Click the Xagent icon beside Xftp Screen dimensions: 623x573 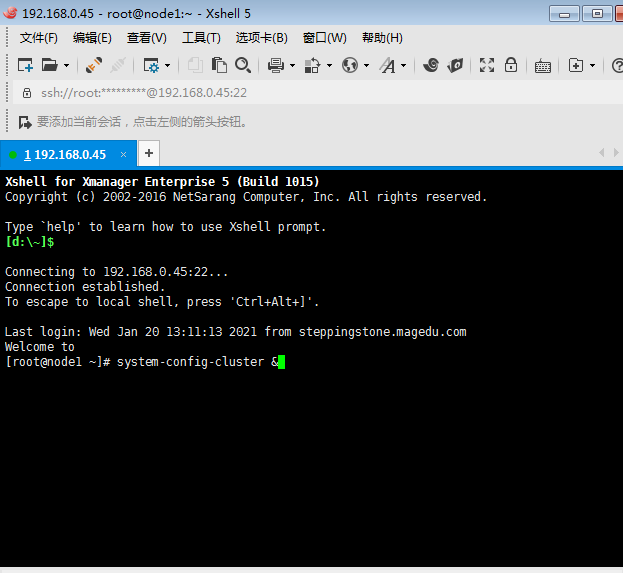[455, 65]
